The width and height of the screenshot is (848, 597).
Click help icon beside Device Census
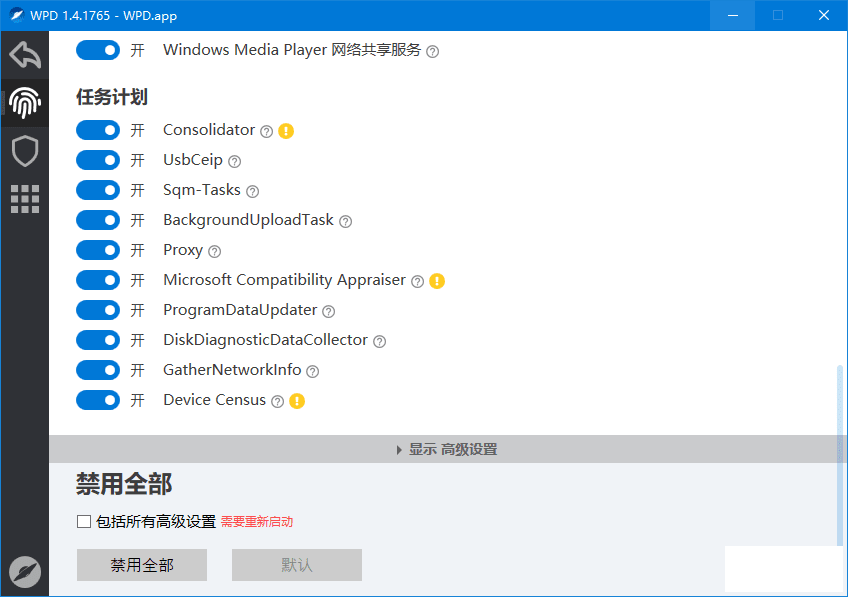(x=277, y=401)
